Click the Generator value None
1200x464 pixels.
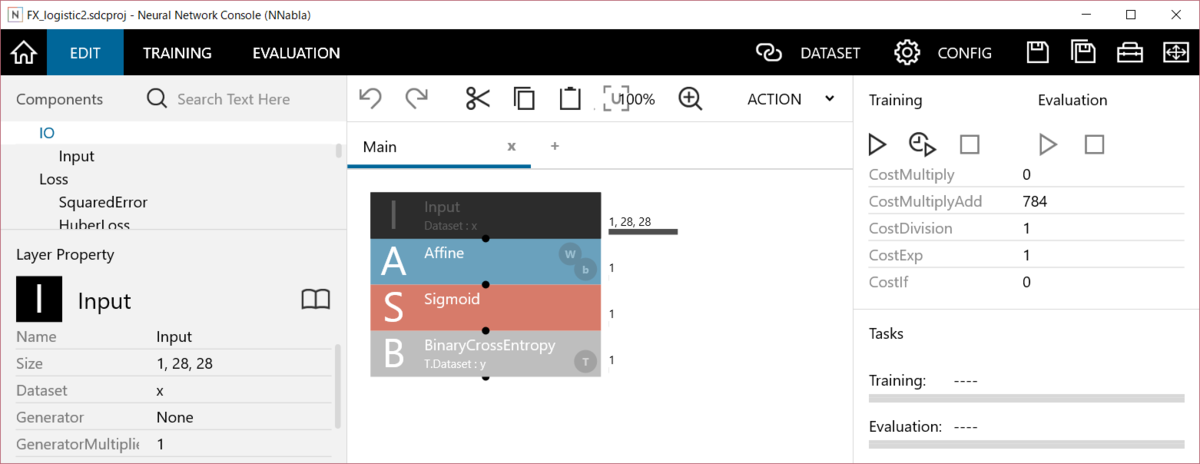(175, 417)
